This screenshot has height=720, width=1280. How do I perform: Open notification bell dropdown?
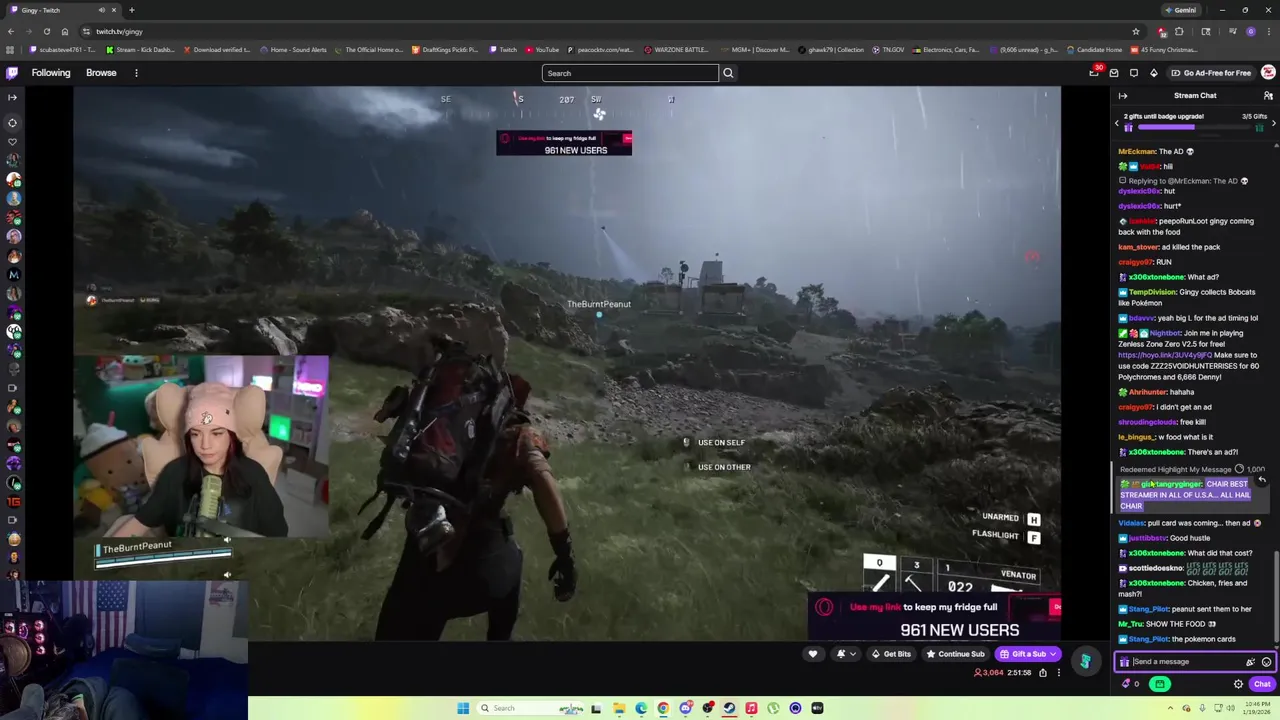[x=845, y=654]
